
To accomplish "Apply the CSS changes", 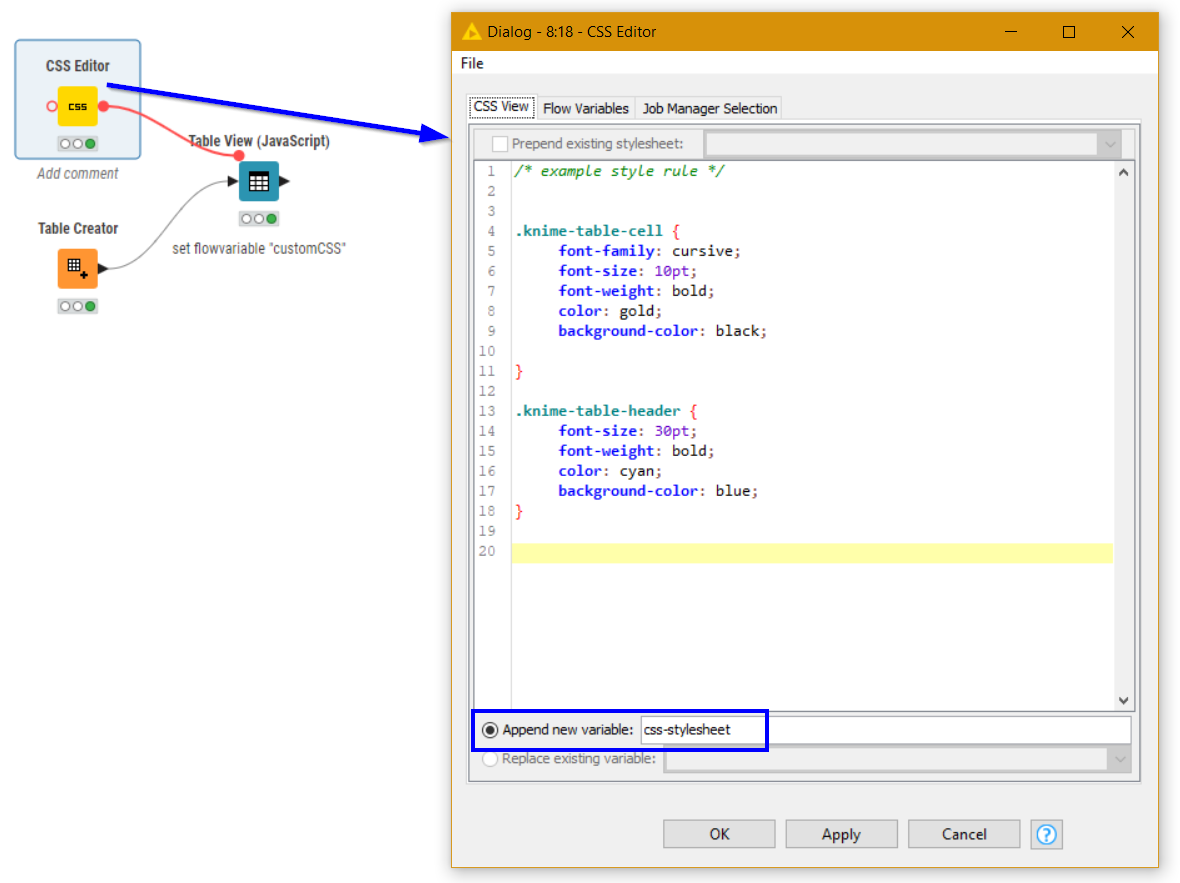I will (x=841, y=834).
